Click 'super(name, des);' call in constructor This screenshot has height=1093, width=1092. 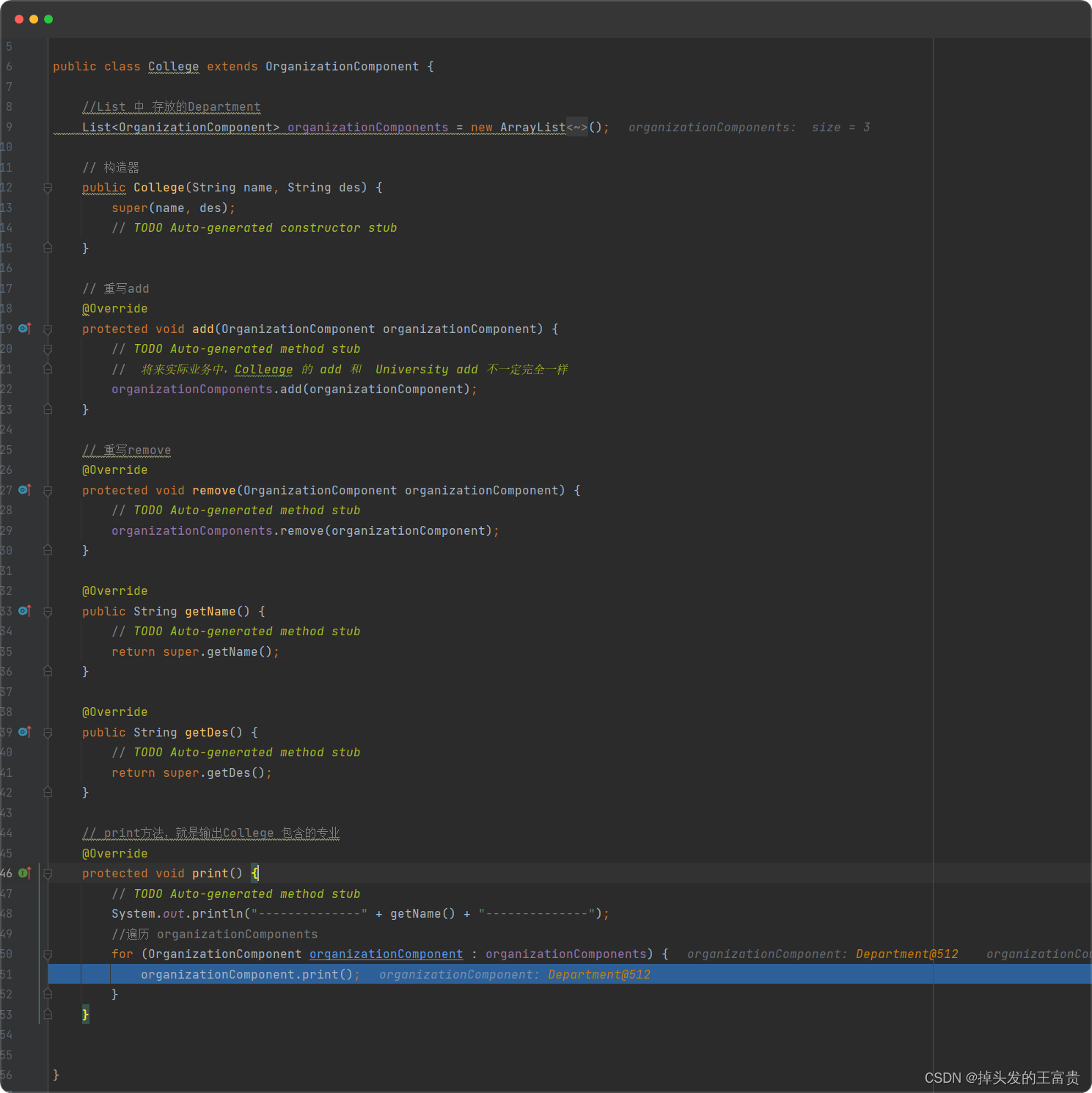174,208
